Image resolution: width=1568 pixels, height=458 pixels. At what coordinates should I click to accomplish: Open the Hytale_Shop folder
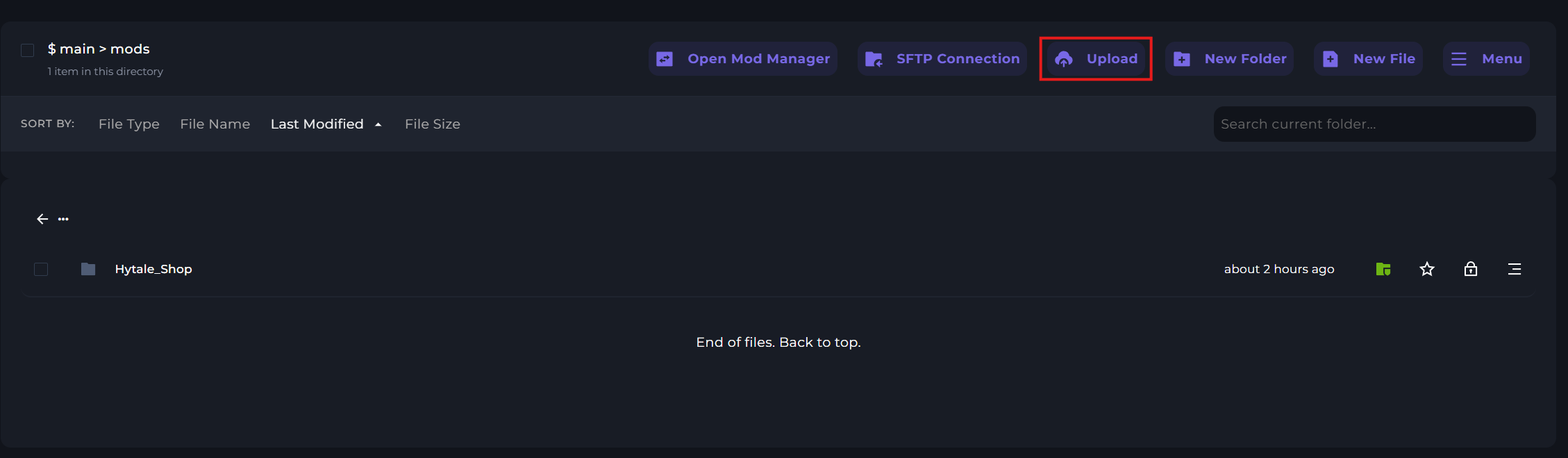point(153,269)
